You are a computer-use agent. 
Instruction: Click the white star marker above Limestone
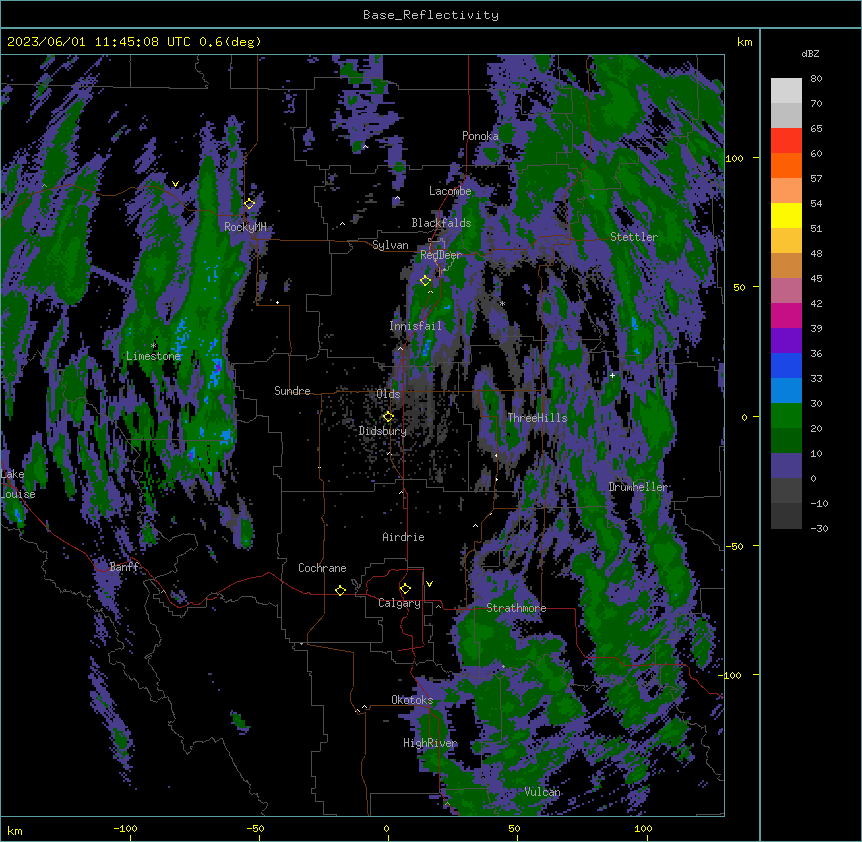click(153, 345)
